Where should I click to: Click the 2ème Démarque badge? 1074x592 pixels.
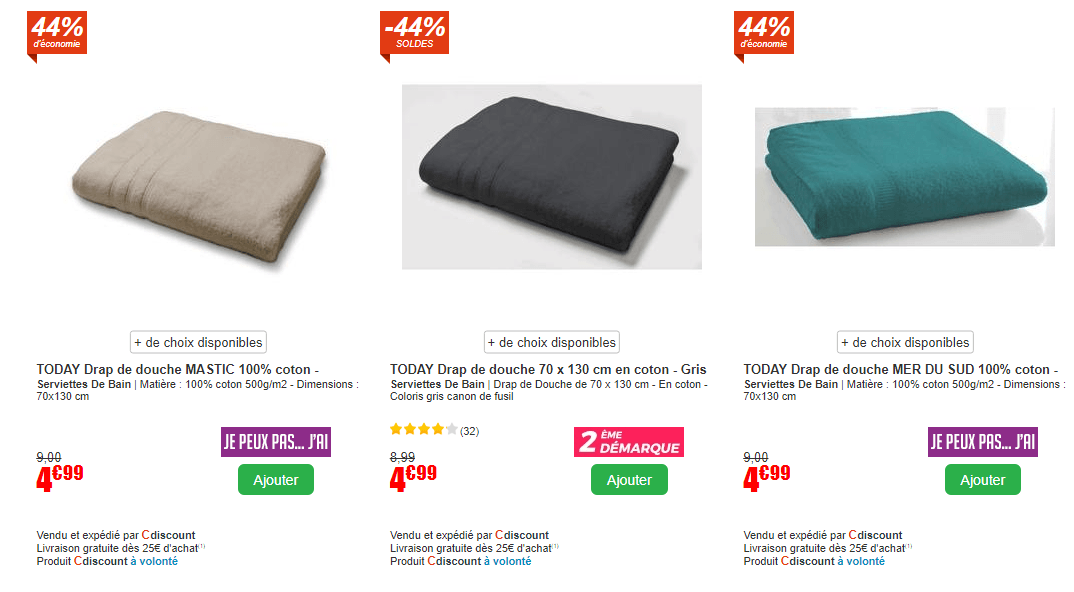(628, 442)
